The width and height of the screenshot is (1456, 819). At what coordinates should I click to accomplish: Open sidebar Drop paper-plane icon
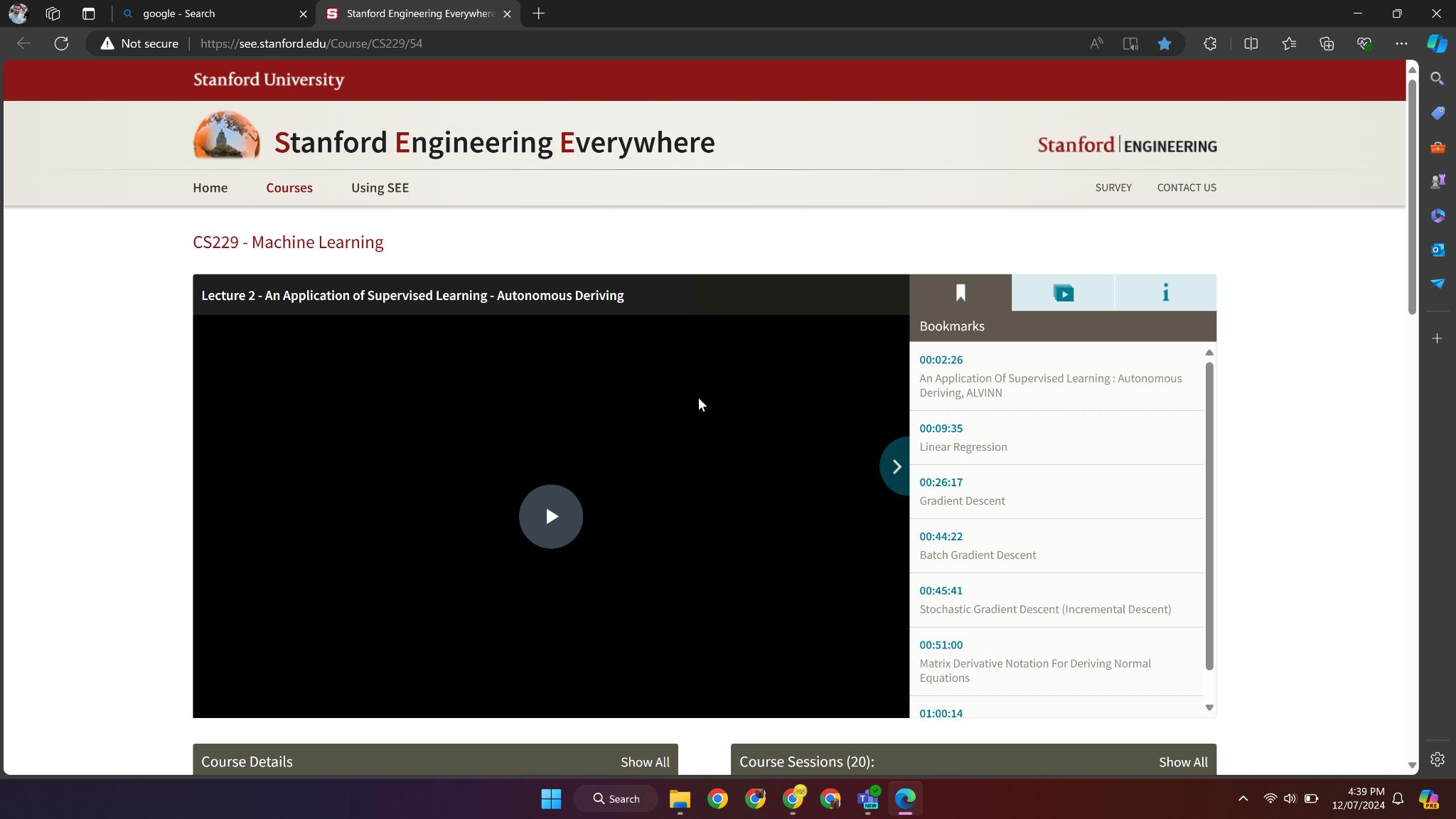tap(1437, 284)
